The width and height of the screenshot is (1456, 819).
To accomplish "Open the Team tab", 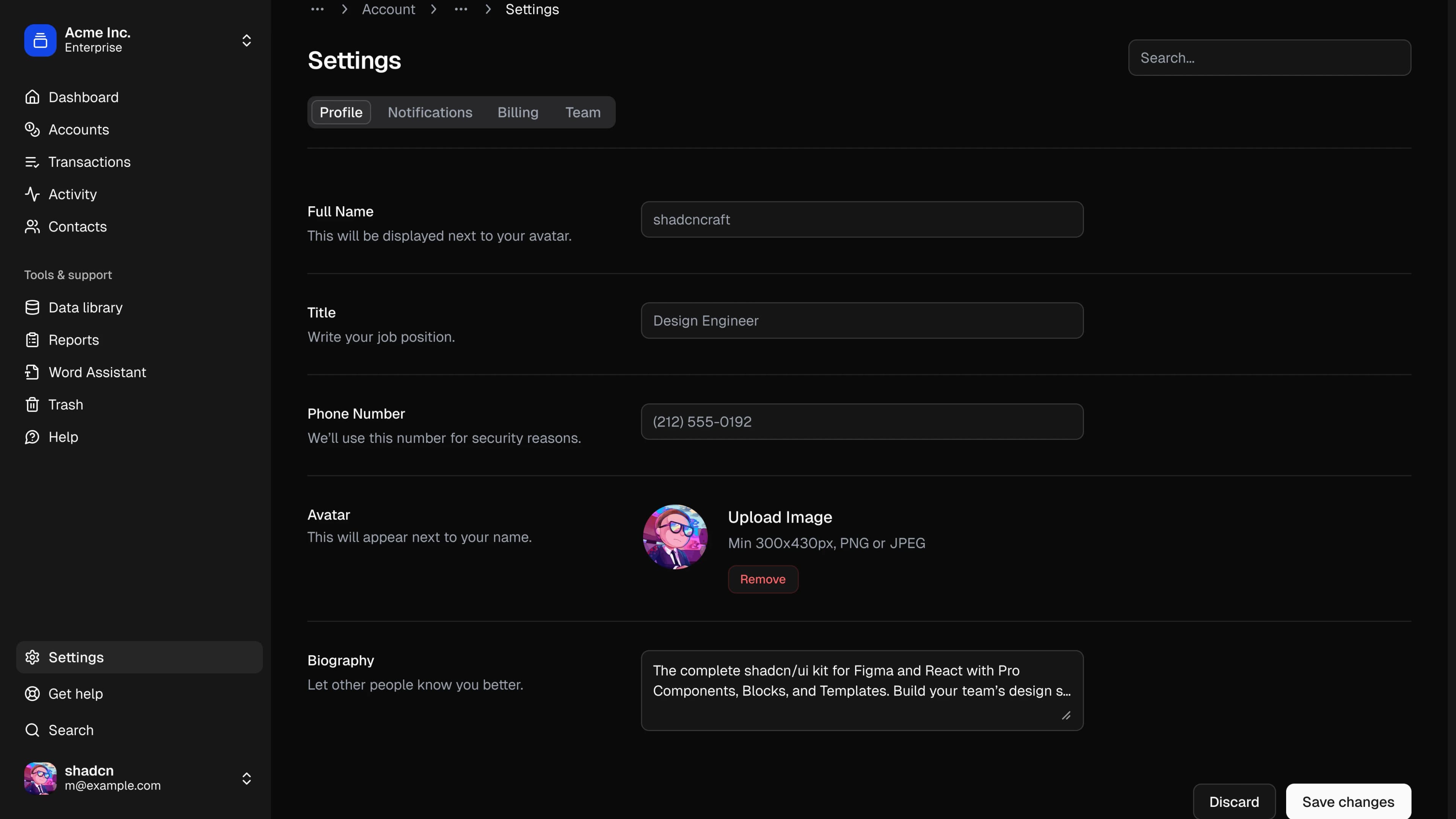I will coord(583,112).
